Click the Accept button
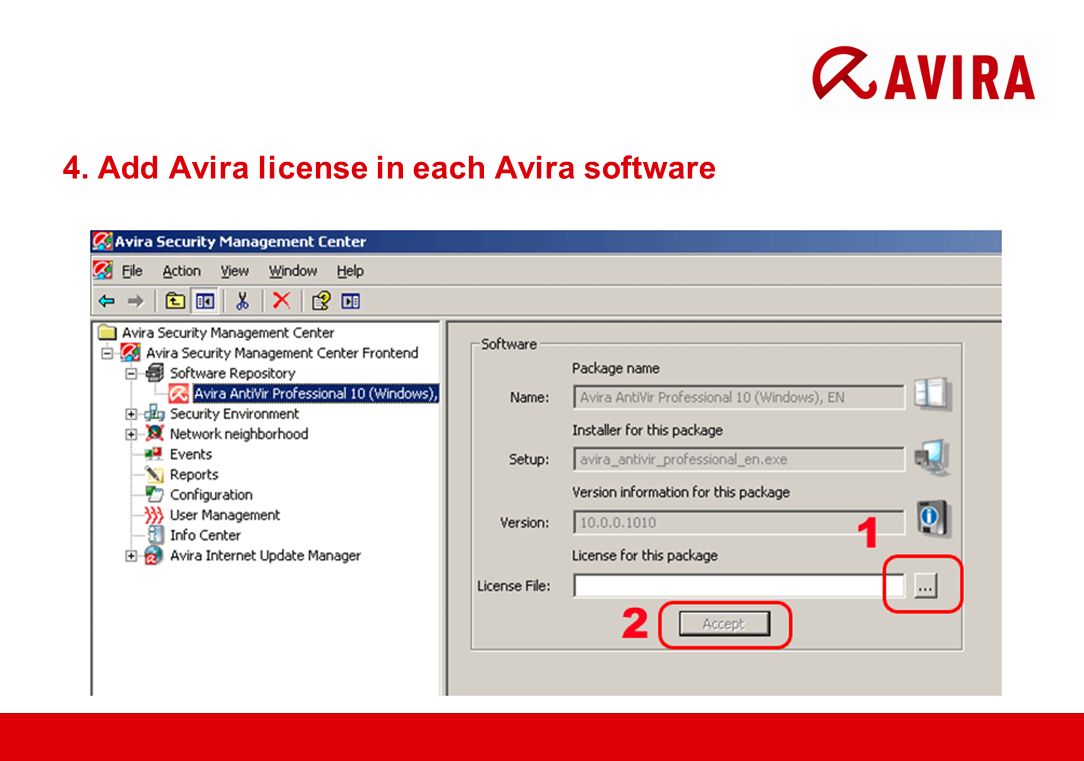The image size is (1084, 761). (724, 623)
